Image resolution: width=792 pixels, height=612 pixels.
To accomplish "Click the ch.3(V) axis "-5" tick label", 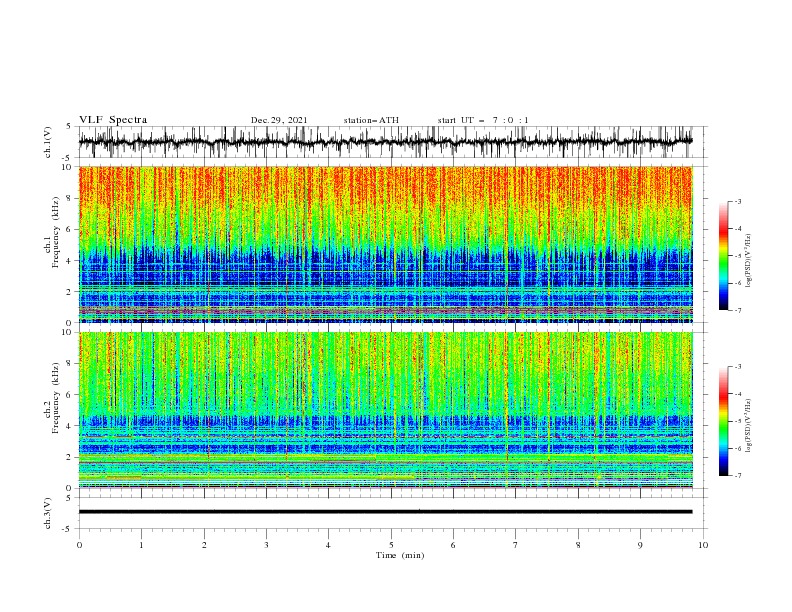I will pos(68,529).
